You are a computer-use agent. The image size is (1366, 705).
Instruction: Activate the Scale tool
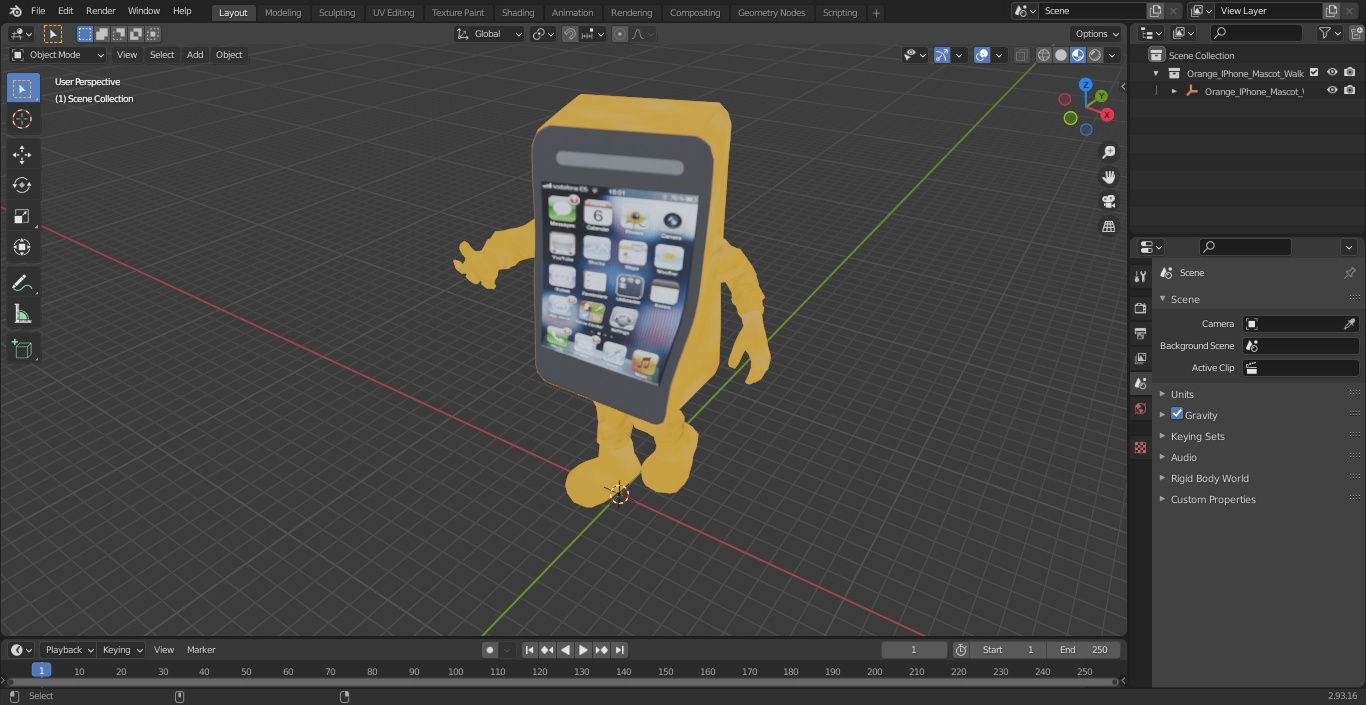pos(22,216)
